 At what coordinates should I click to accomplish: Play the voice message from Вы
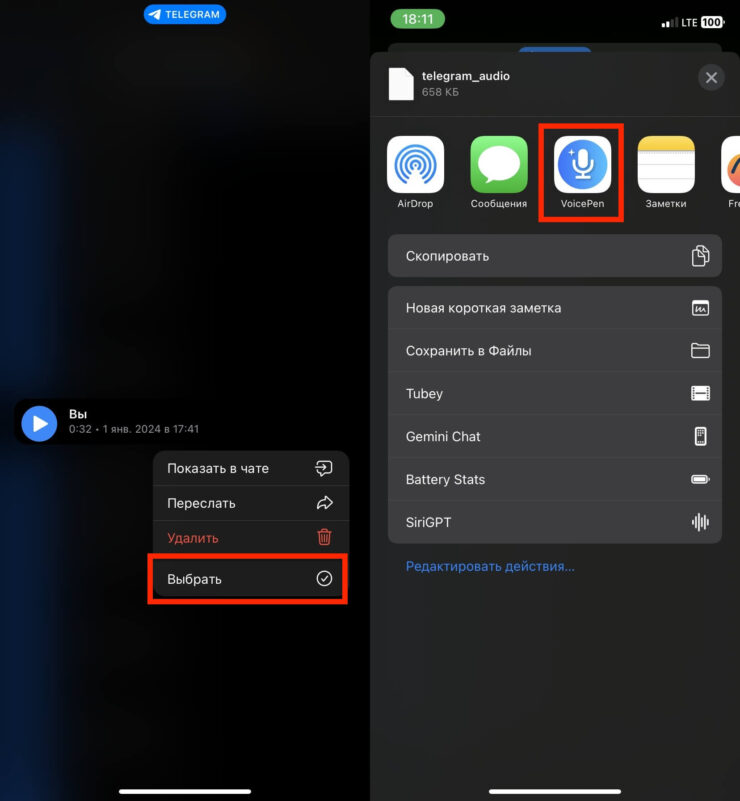(x=39, y=423)
